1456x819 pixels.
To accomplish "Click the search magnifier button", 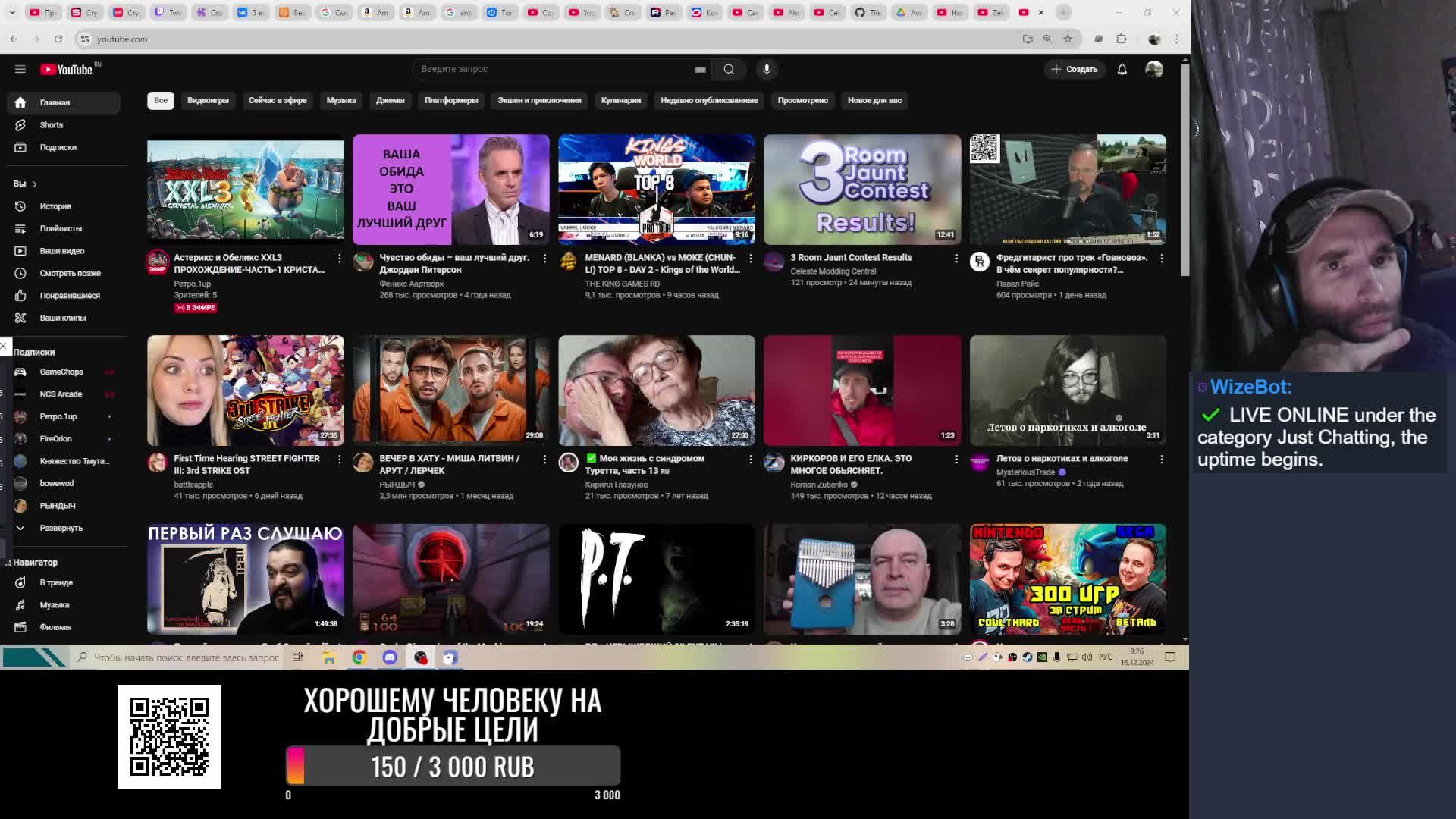I will point(729,69).
